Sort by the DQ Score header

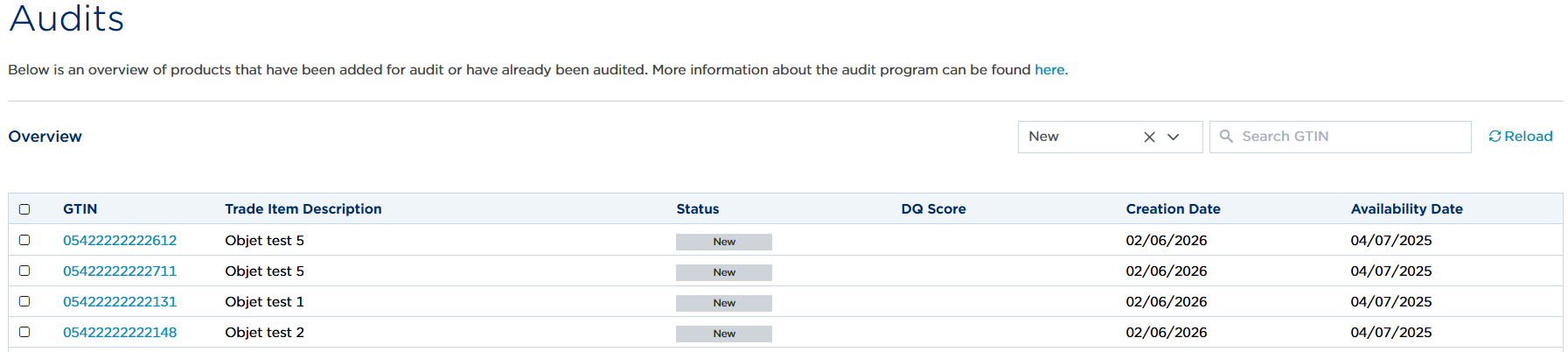click(934, 209)
